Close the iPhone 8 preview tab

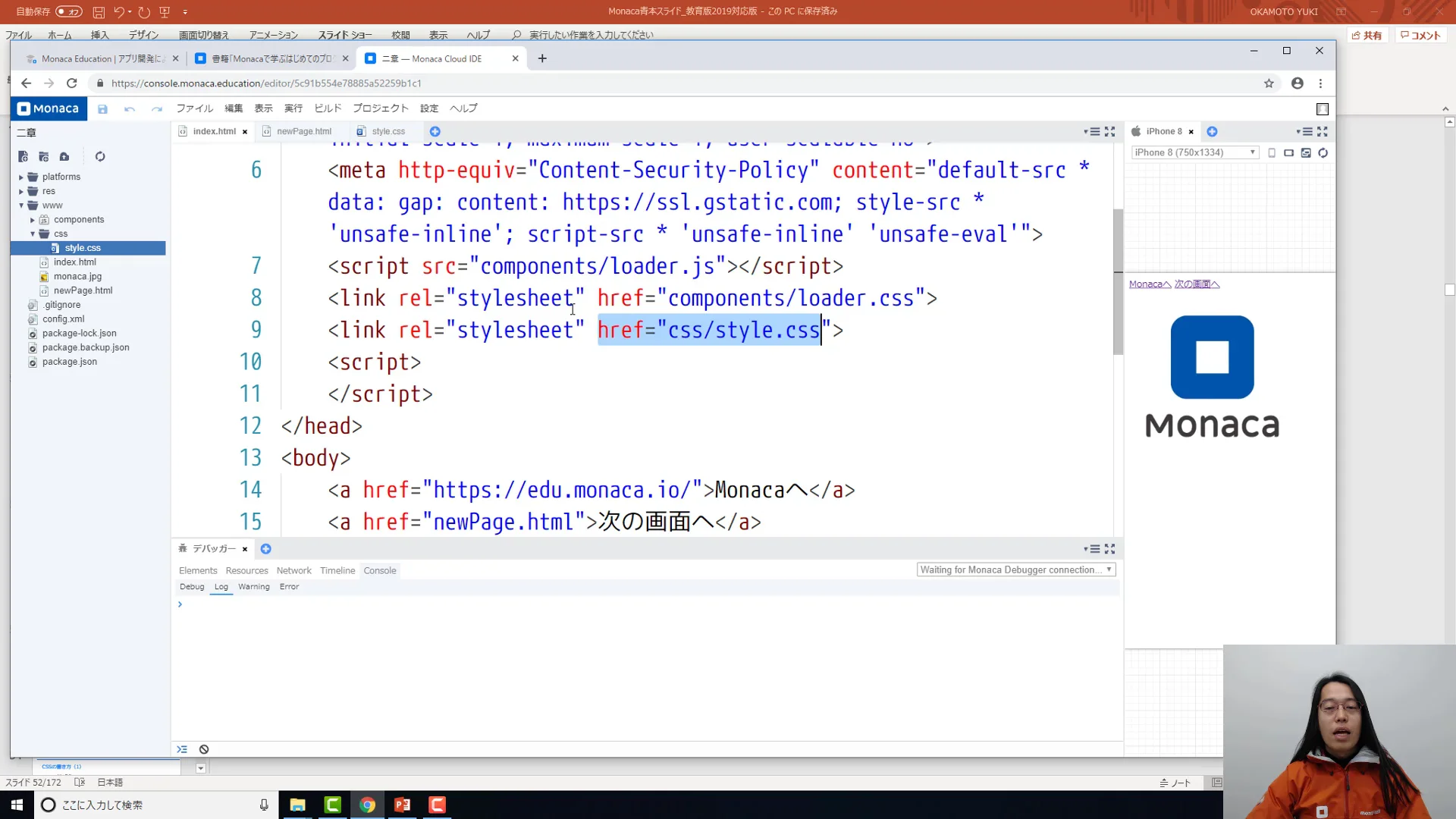point(1191,132)
